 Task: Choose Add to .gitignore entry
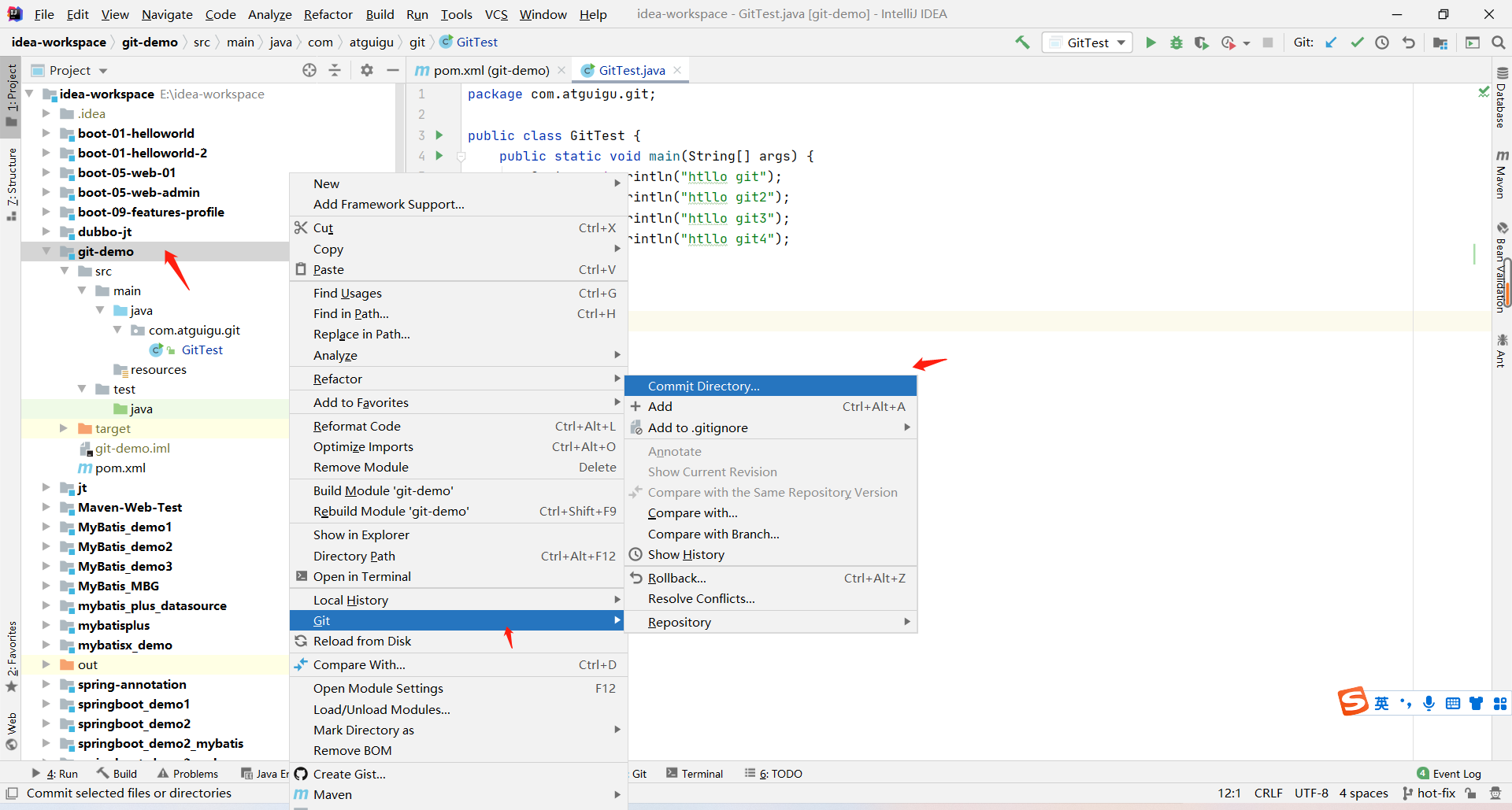771,427
